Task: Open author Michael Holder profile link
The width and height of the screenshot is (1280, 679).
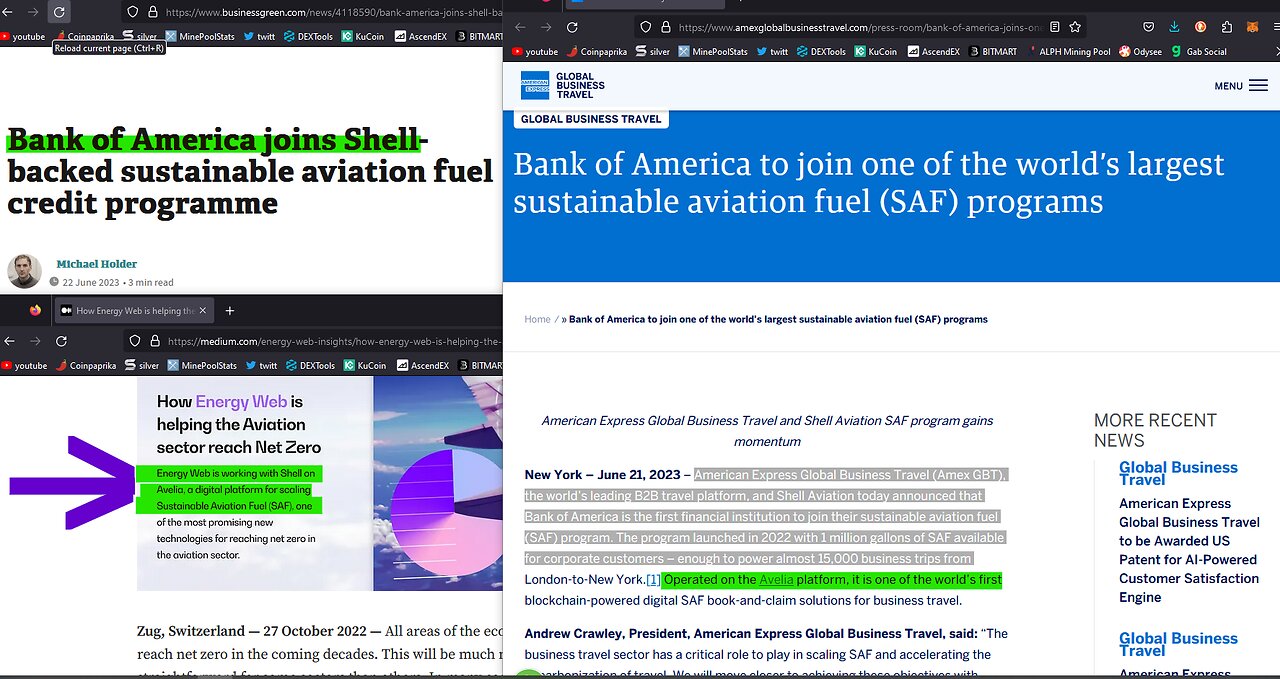Action: [x=96, y=264]
